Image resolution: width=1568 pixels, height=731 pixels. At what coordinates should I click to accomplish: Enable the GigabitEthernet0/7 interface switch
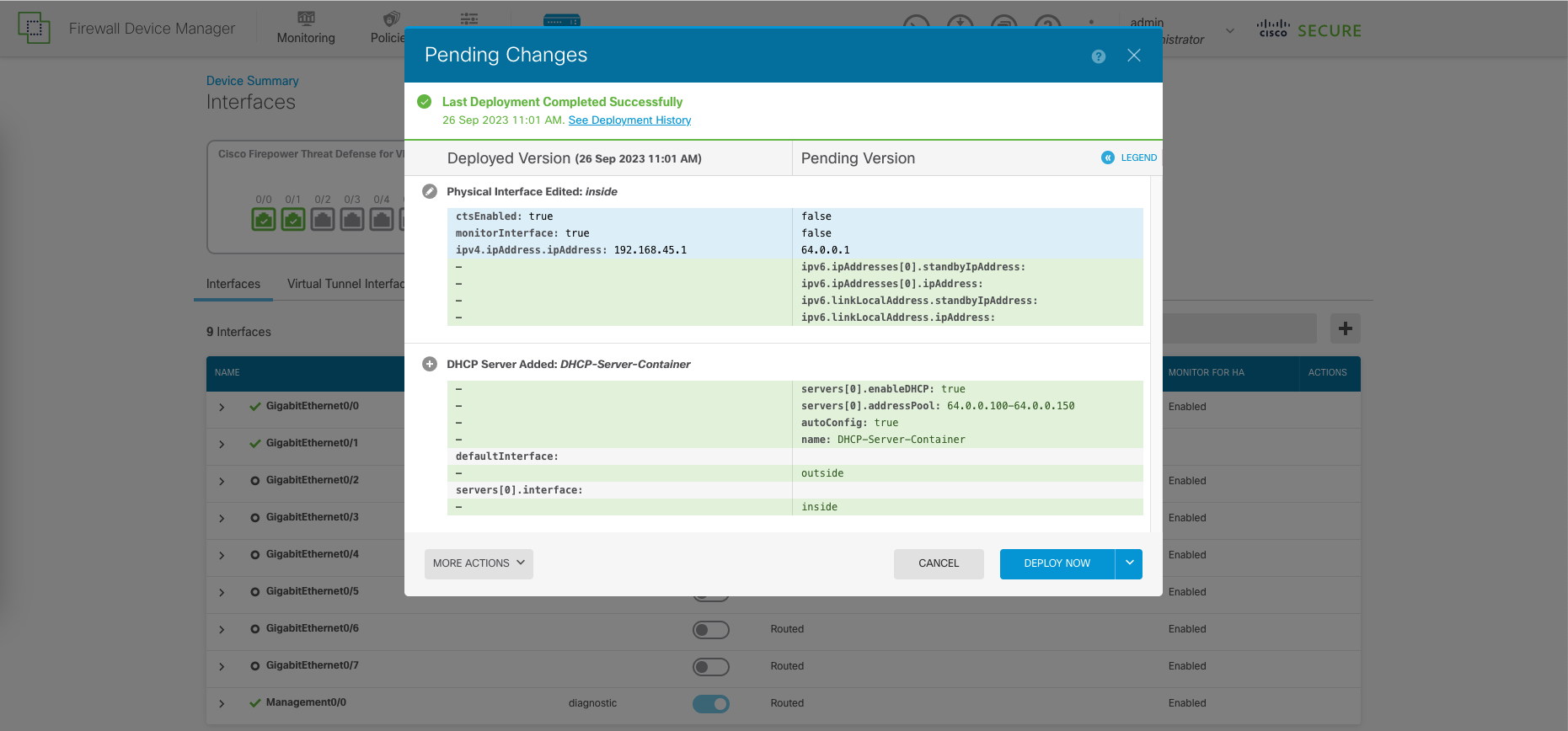point(710,667)
